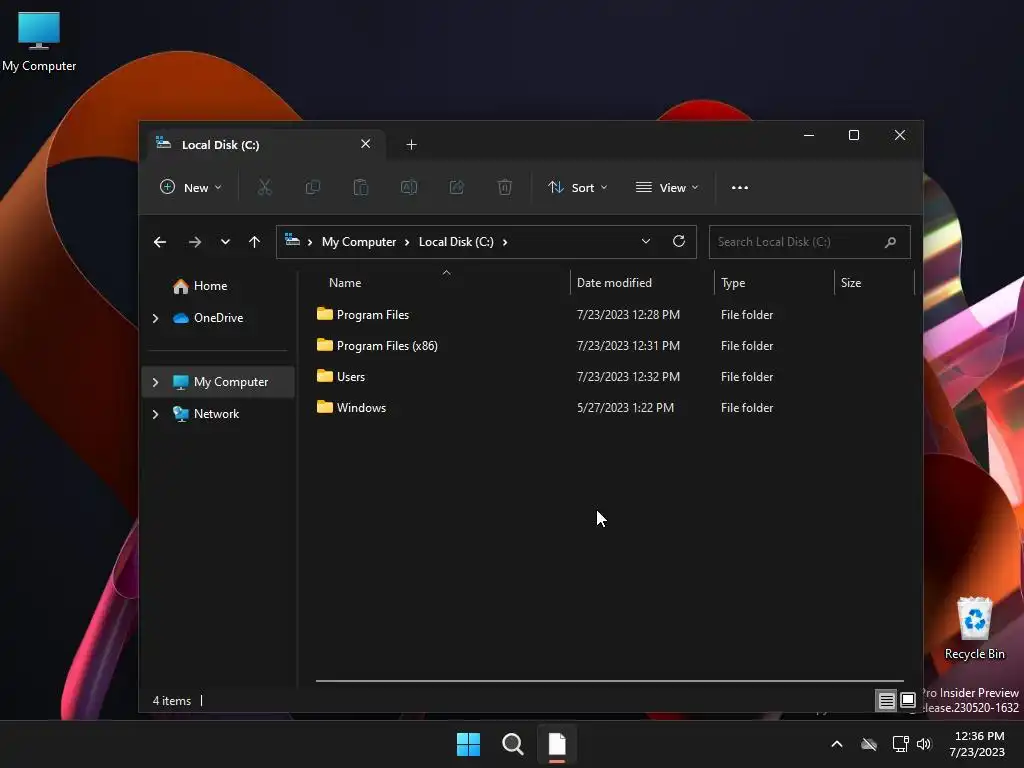Click the search magnifier in search box
Screen dimensions: 1024x768
click(890, 242)
